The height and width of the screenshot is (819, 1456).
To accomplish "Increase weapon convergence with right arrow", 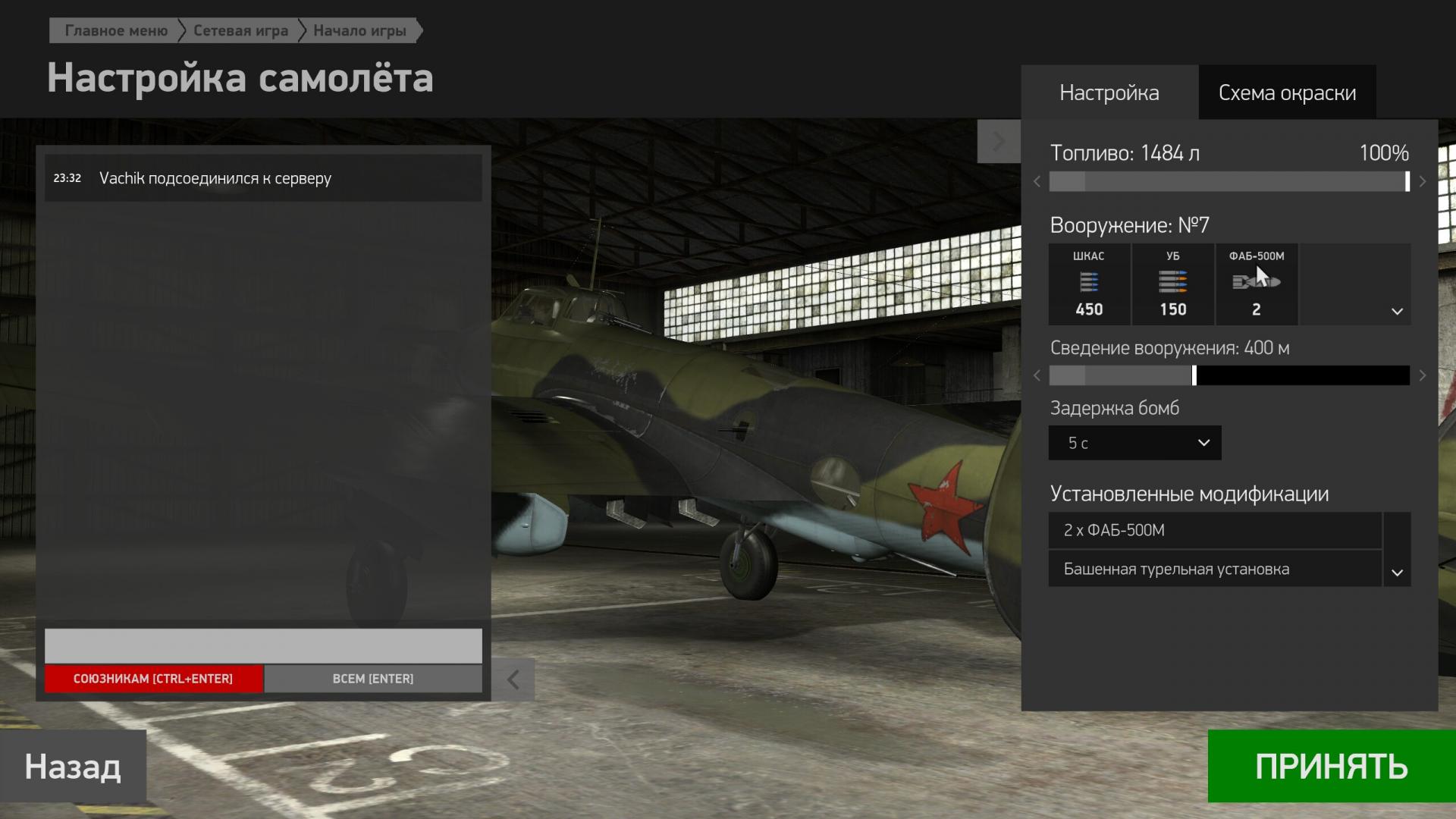I will tap(1423, 375).
